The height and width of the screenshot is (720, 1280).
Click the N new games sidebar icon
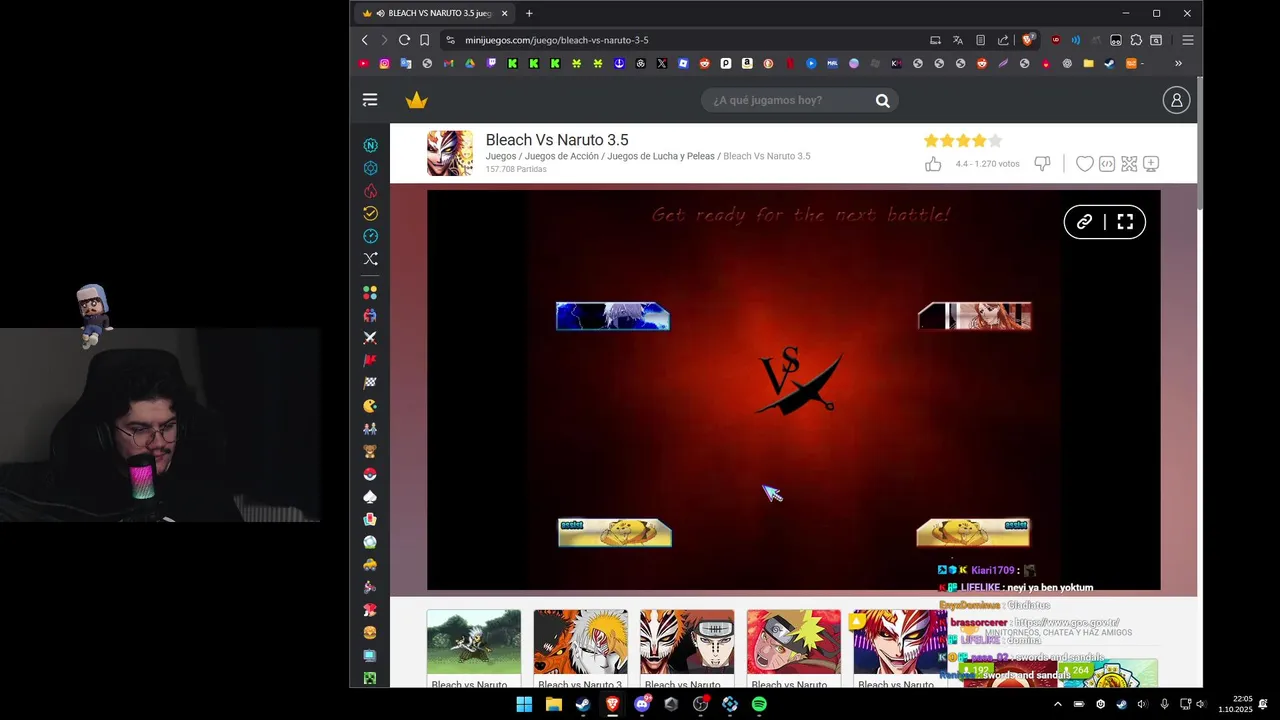370,145
